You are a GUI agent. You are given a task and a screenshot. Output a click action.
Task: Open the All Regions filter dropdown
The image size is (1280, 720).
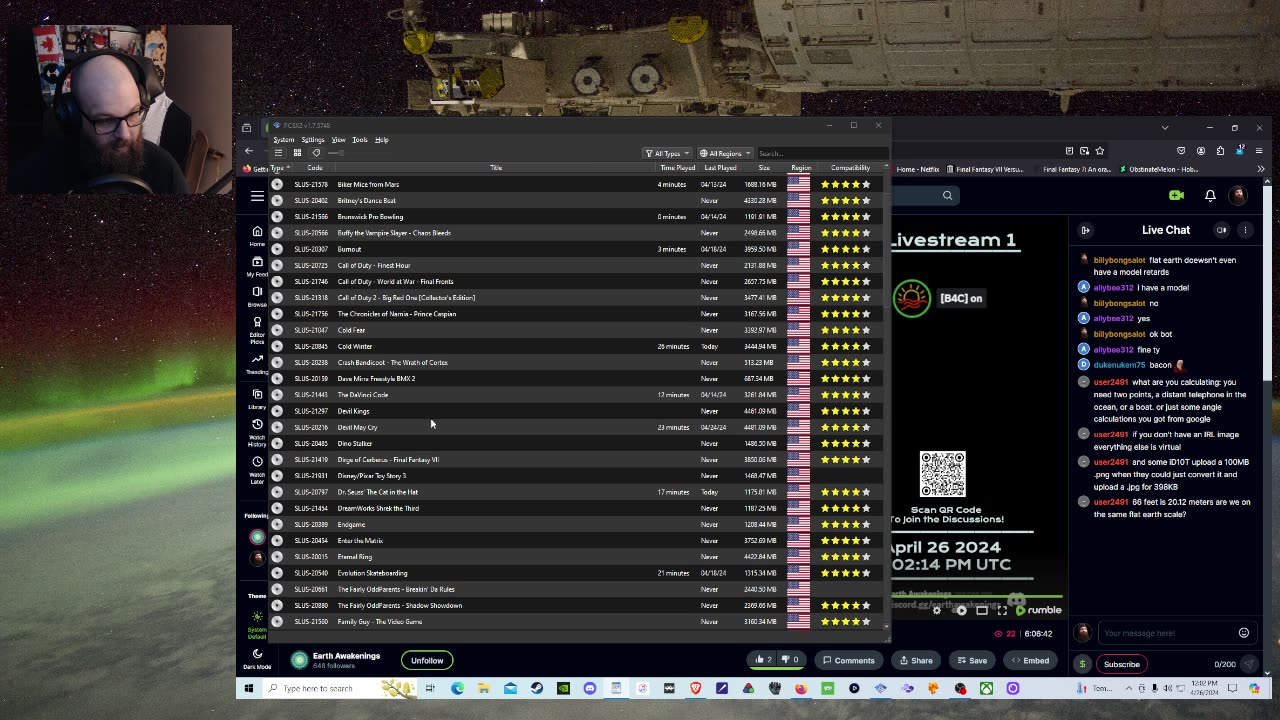coord(725,153)
